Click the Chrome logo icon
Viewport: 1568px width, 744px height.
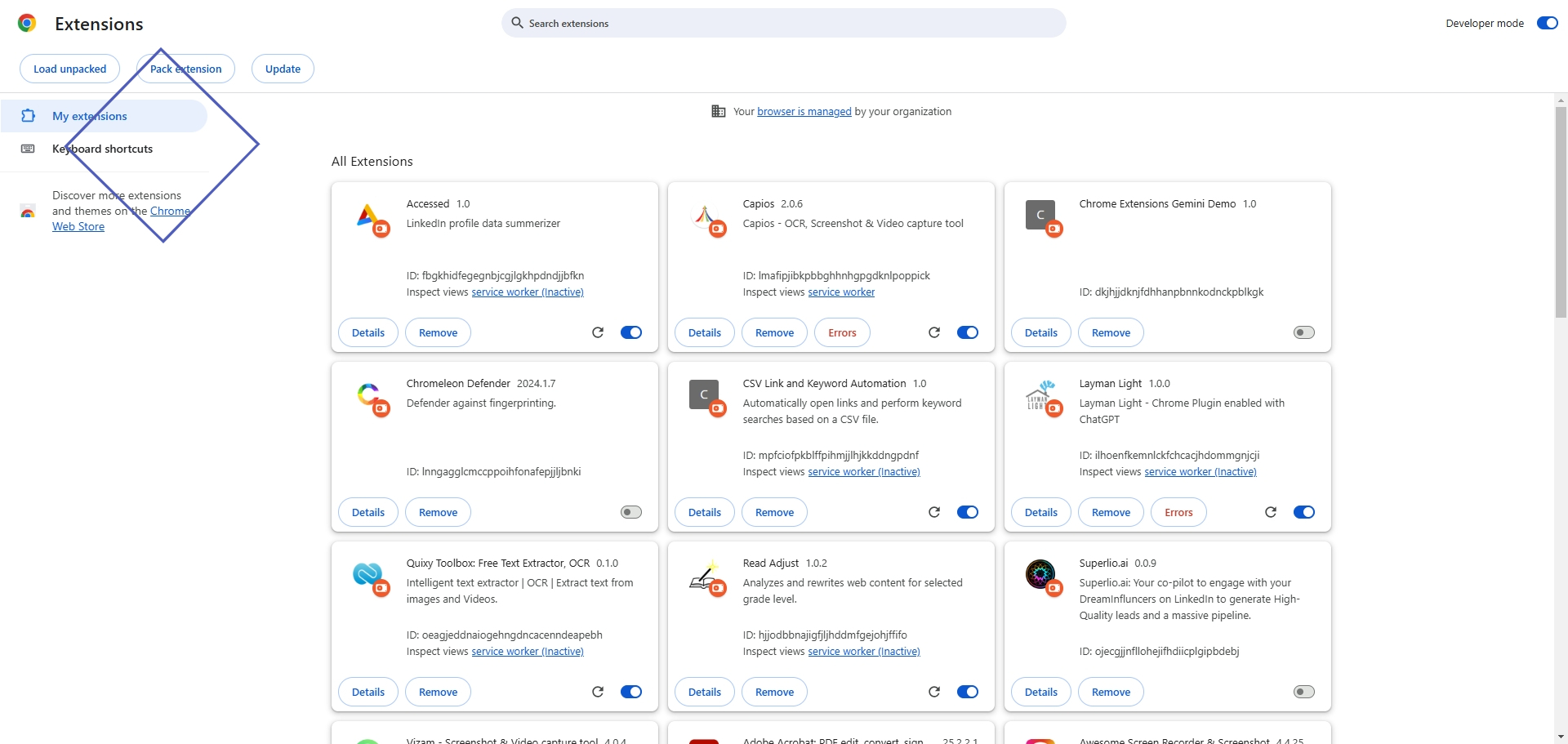click(27, 24)
